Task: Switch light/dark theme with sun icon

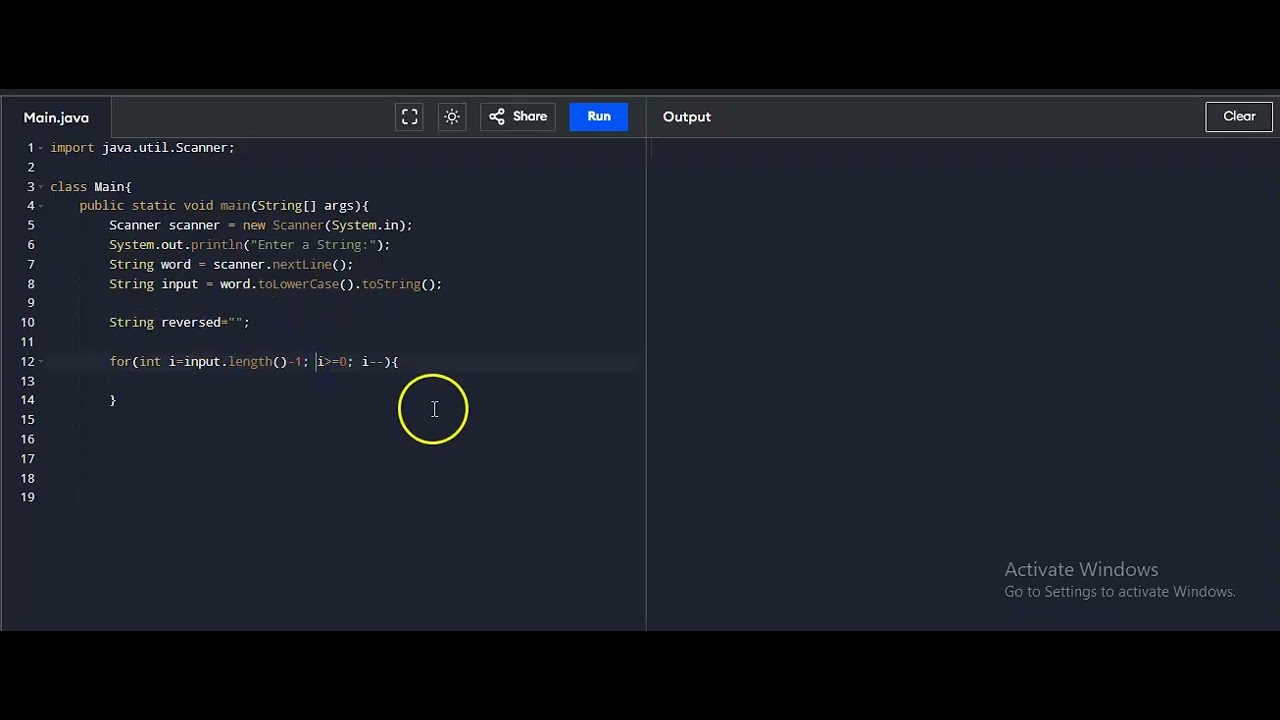Action: coord(452,117)
